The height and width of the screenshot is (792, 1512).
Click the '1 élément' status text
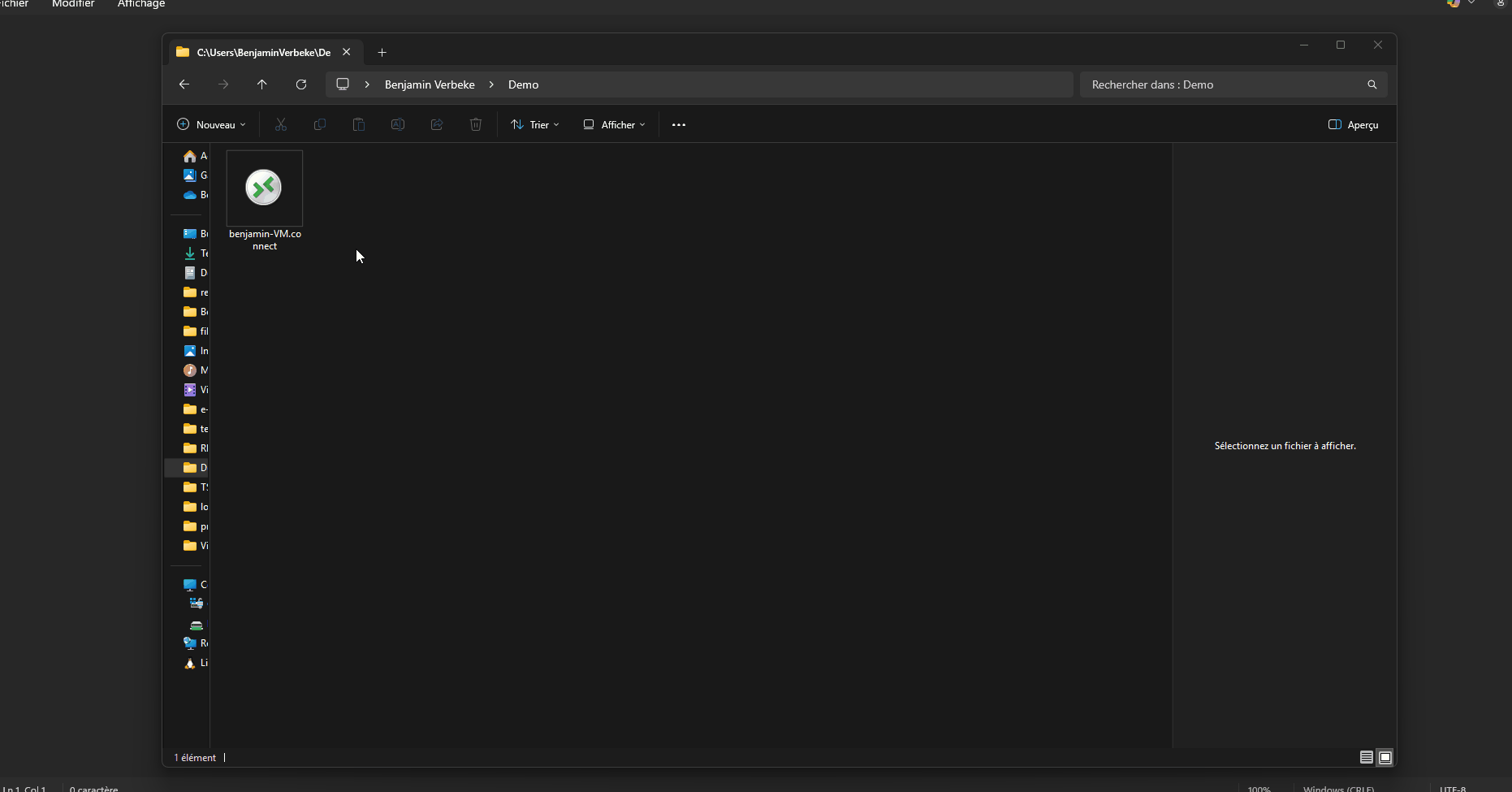tap(195, 757)
